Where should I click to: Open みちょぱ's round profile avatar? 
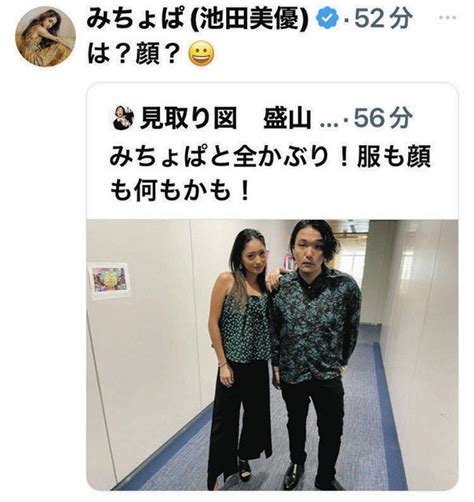click(45, 37)
